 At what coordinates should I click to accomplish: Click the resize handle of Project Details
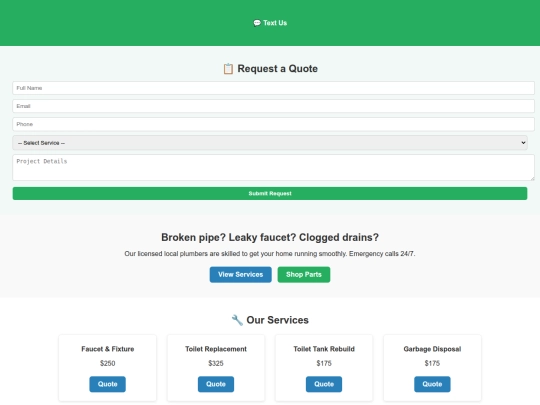[532, 178]
